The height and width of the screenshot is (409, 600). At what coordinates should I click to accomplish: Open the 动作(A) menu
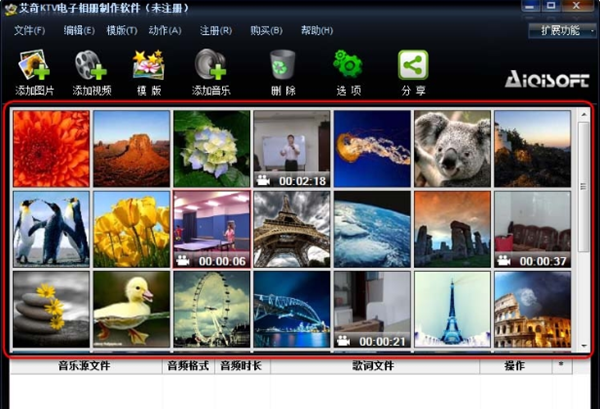point(165,30)
